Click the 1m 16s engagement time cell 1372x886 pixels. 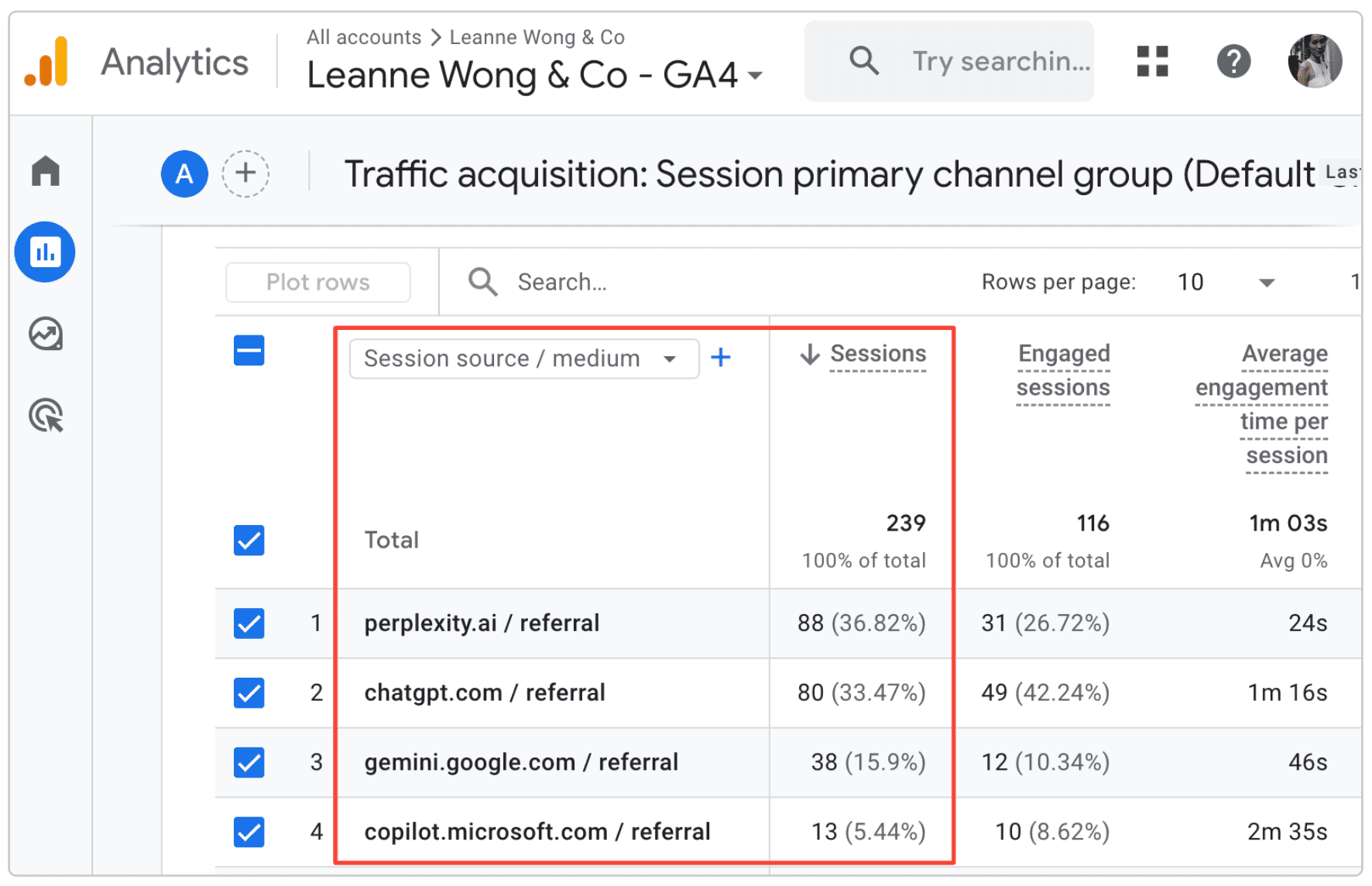pos(1288,693)
